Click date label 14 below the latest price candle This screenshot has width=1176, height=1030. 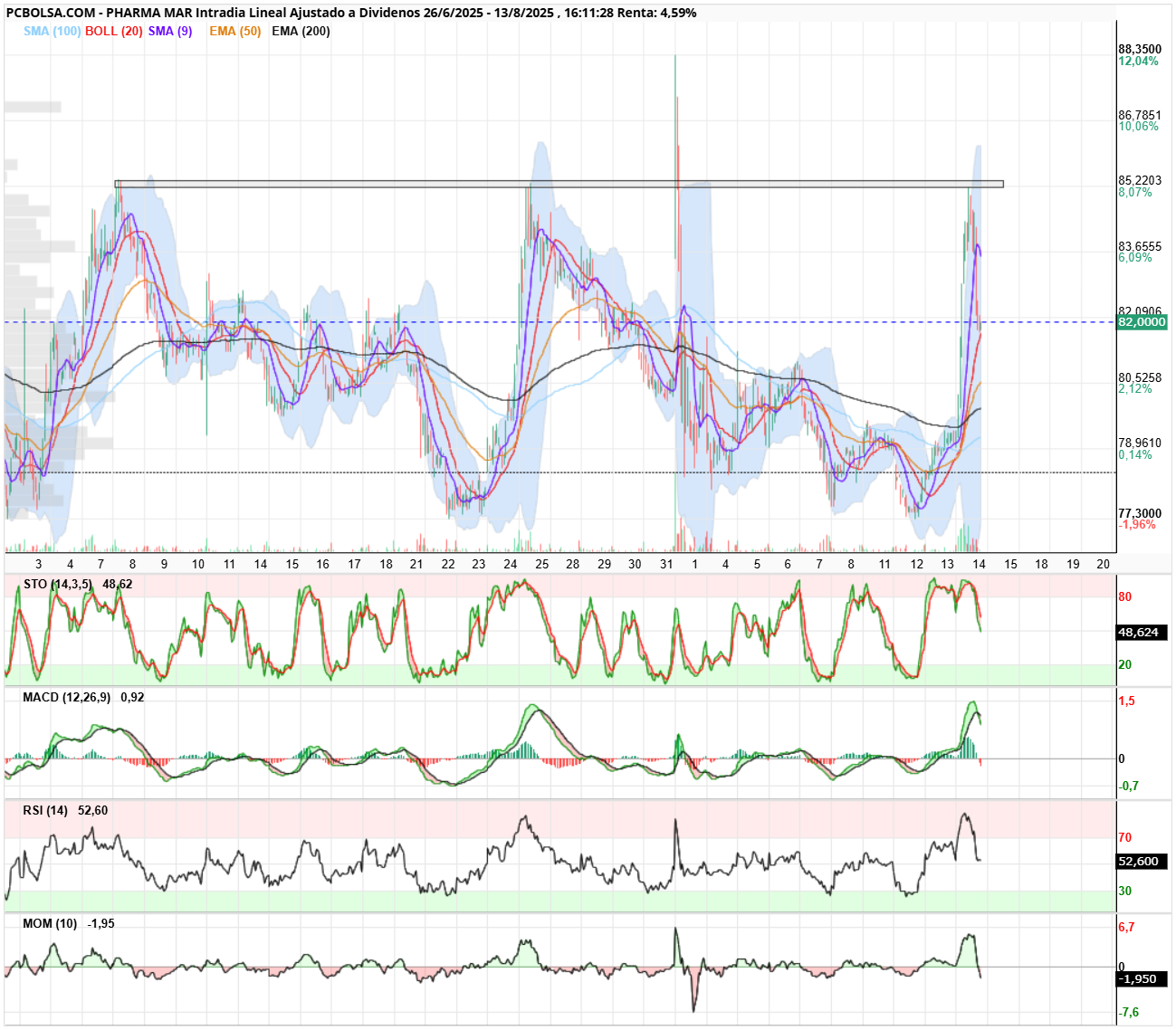tap(979, 564)
